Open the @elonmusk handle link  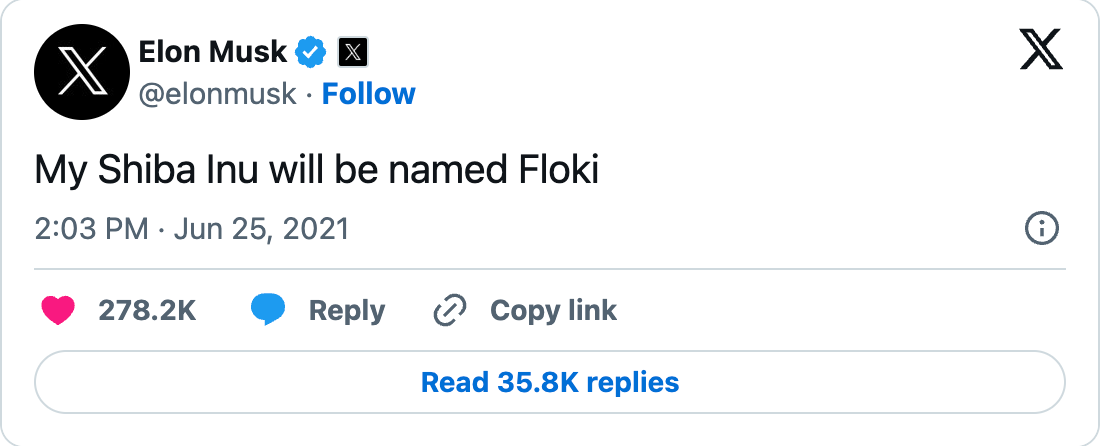(x=218, y=94)
